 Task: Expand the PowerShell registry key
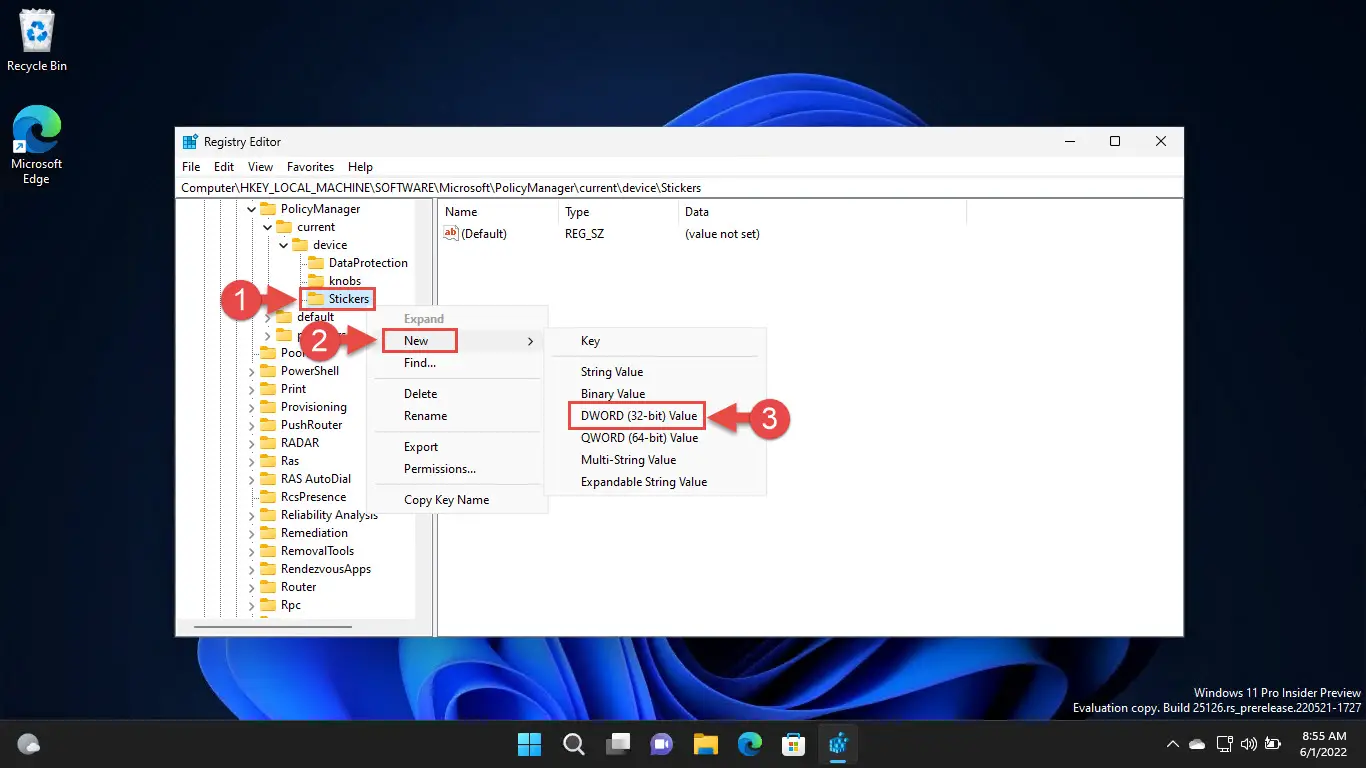[x=252, y=371]
